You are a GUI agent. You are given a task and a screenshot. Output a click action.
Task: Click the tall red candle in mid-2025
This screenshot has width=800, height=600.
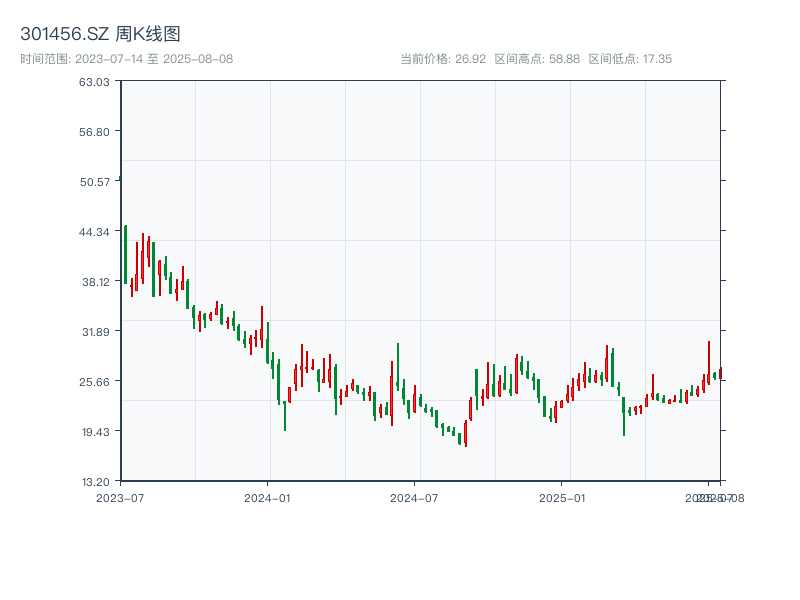(x=709, y=363)
